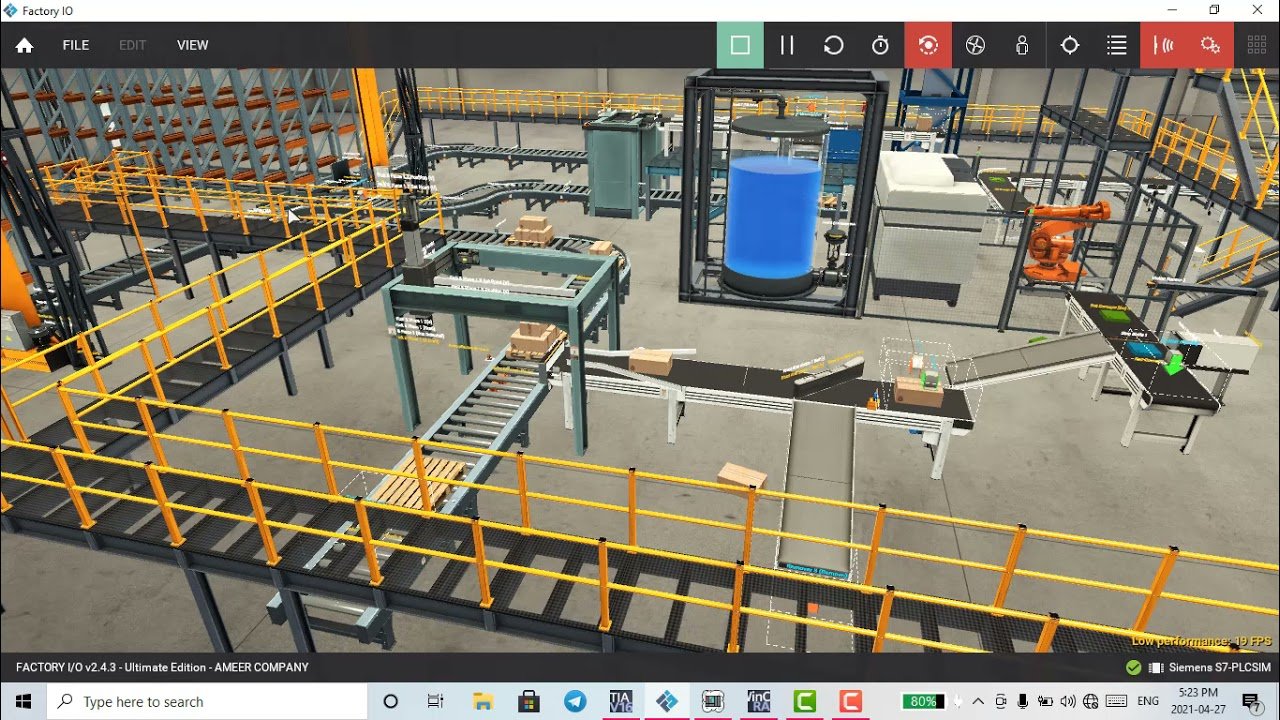The image size is (1280, 720).
Task: Toggle the orbit camera mode
Action: pyautogui.click(x=928, y=45)
